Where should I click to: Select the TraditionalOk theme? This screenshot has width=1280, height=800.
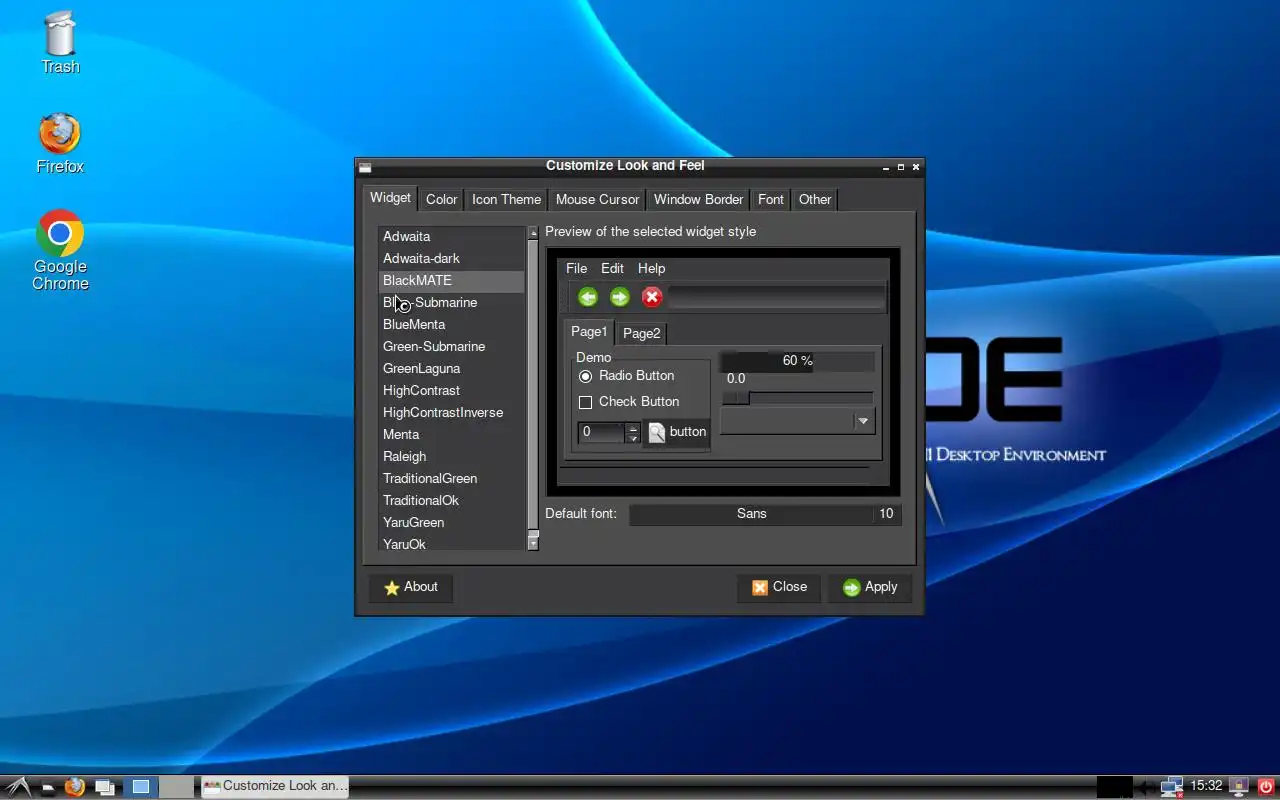[x=451, y=501]
